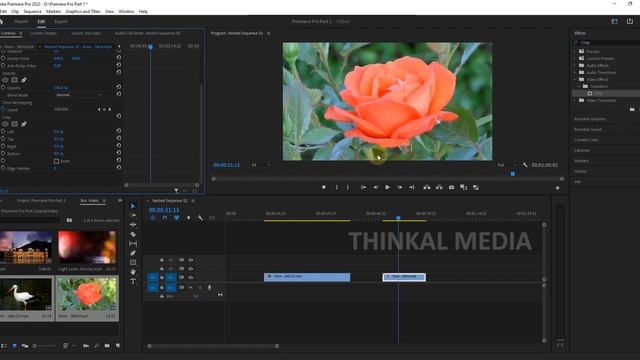
Task: Reset the Edge Feather parameter
Action: [118, 167]
